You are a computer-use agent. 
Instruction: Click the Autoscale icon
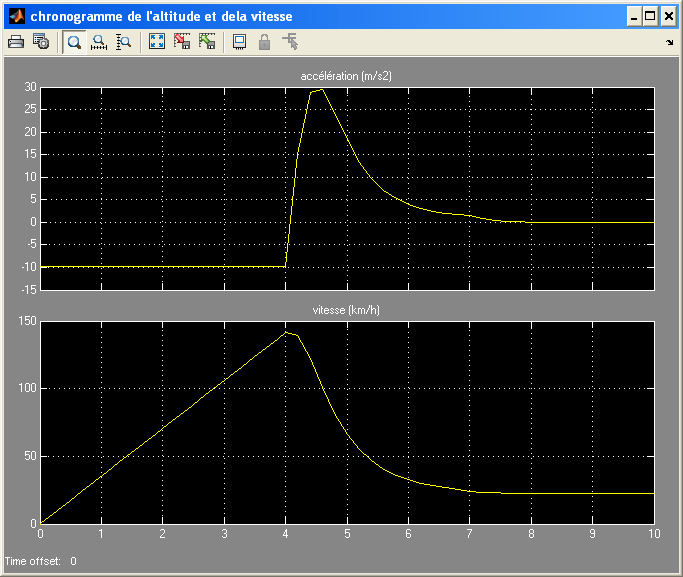click(157, 42)
